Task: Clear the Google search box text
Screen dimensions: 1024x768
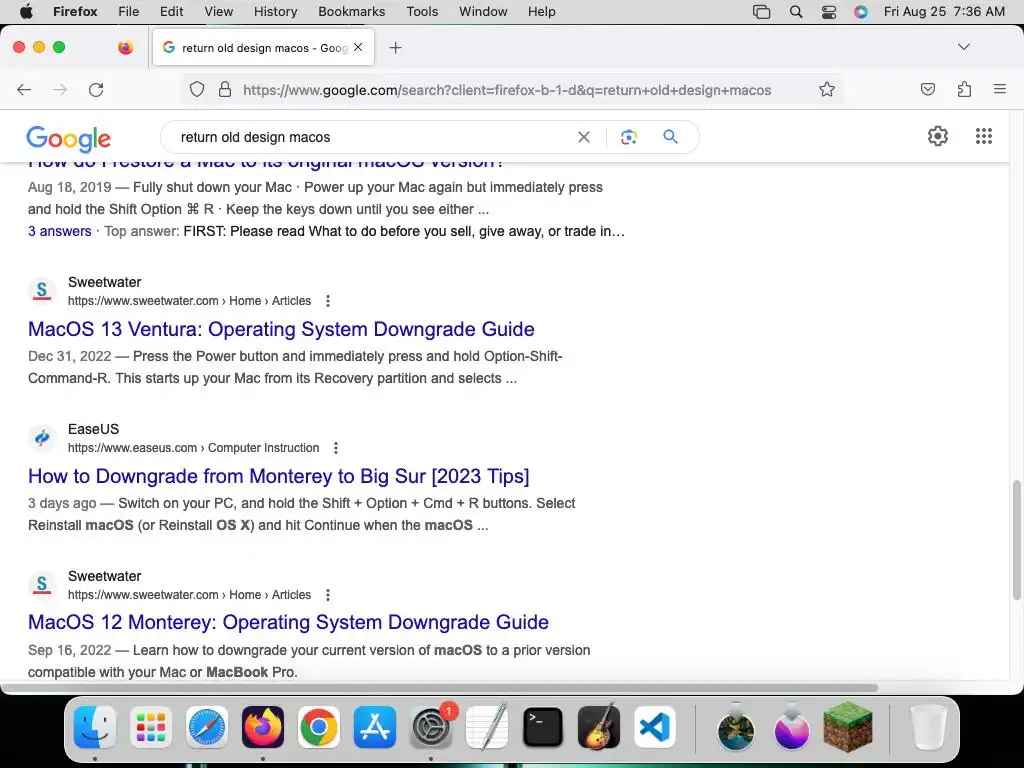Action: point(584,137)
